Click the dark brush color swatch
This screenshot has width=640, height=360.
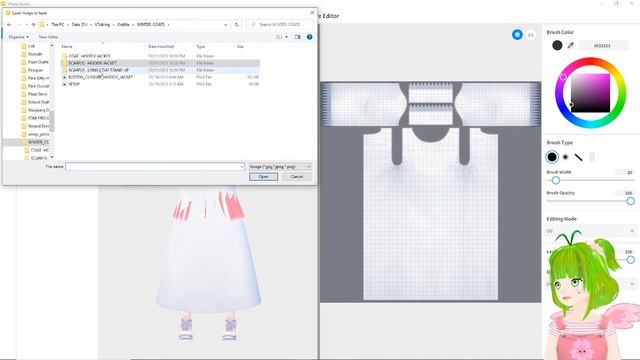557,45
